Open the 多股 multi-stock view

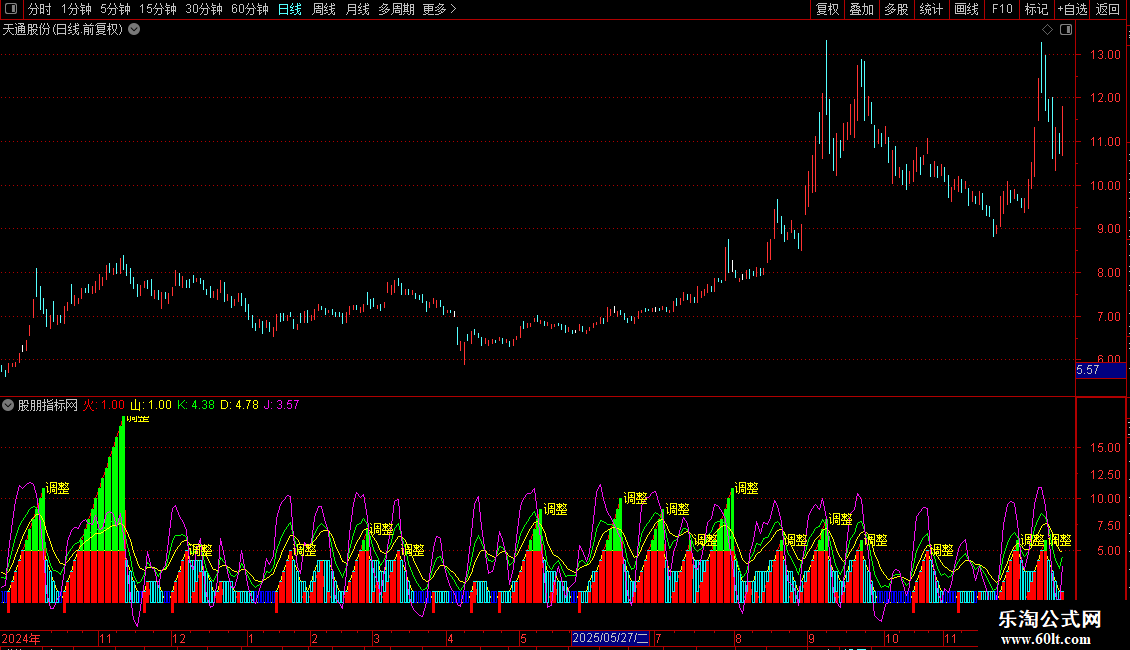(897, 9)
